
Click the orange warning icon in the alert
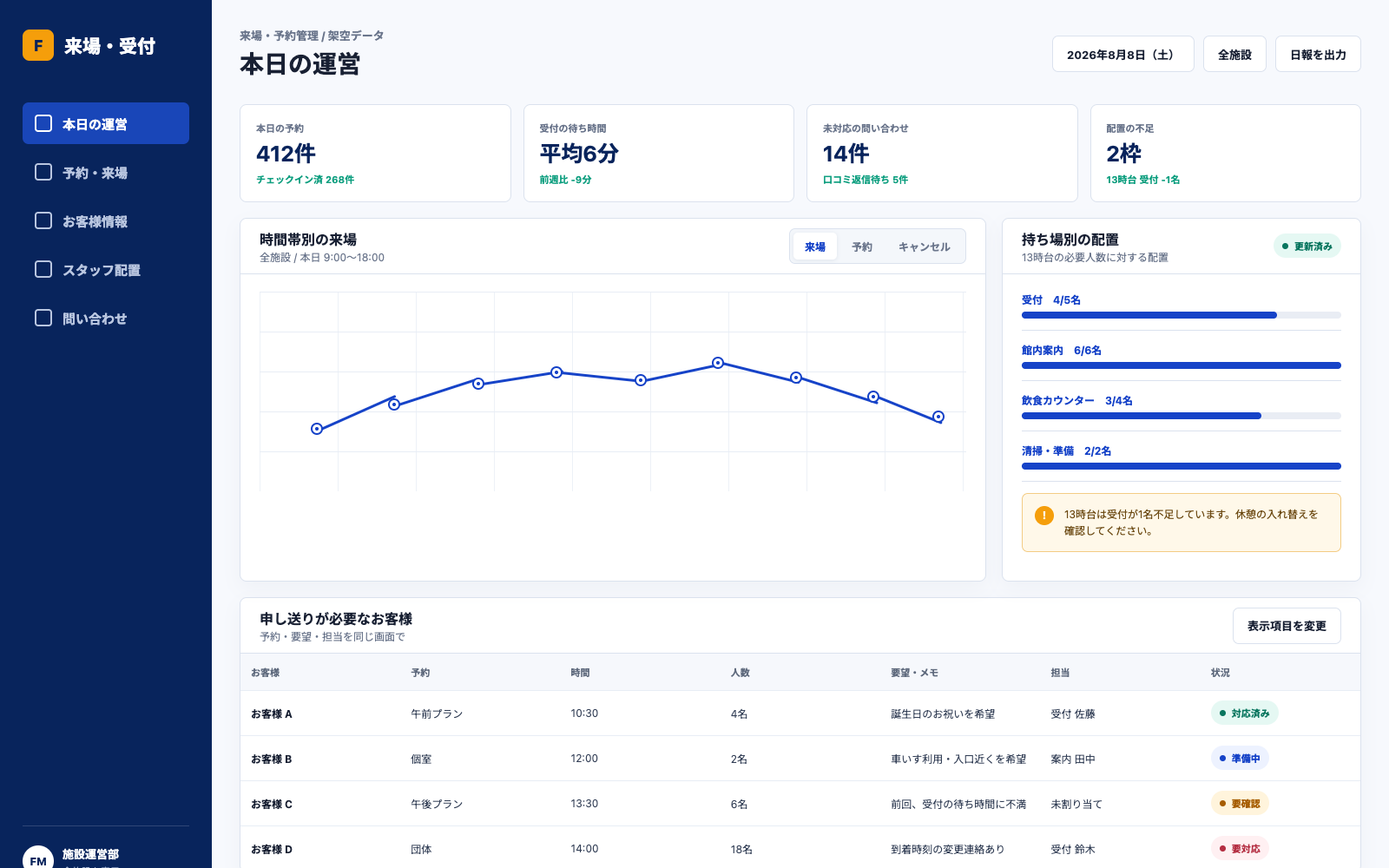click(1044, 516)
